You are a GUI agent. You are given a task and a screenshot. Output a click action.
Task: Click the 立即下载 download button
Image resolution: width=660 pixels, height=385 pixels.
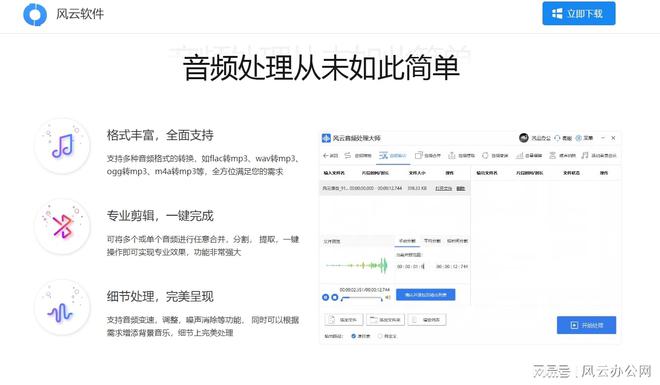pyautogui.click(x=578, y=13)
